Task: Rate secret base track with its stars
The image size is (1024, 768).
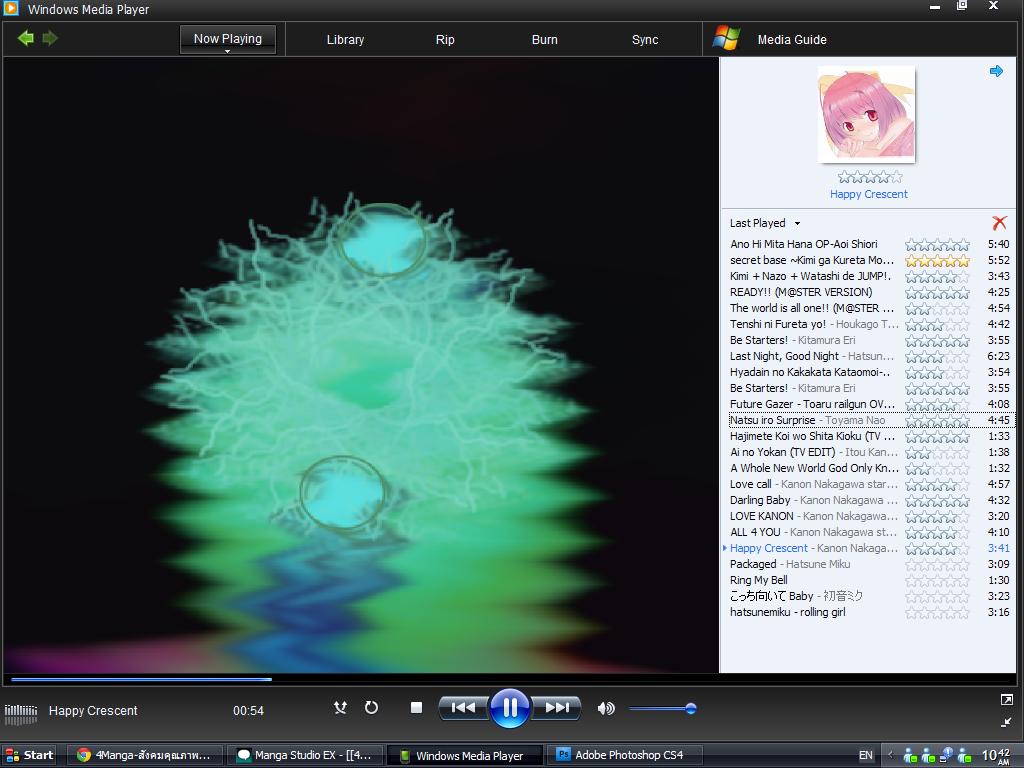Action: (x=937, y=261)
